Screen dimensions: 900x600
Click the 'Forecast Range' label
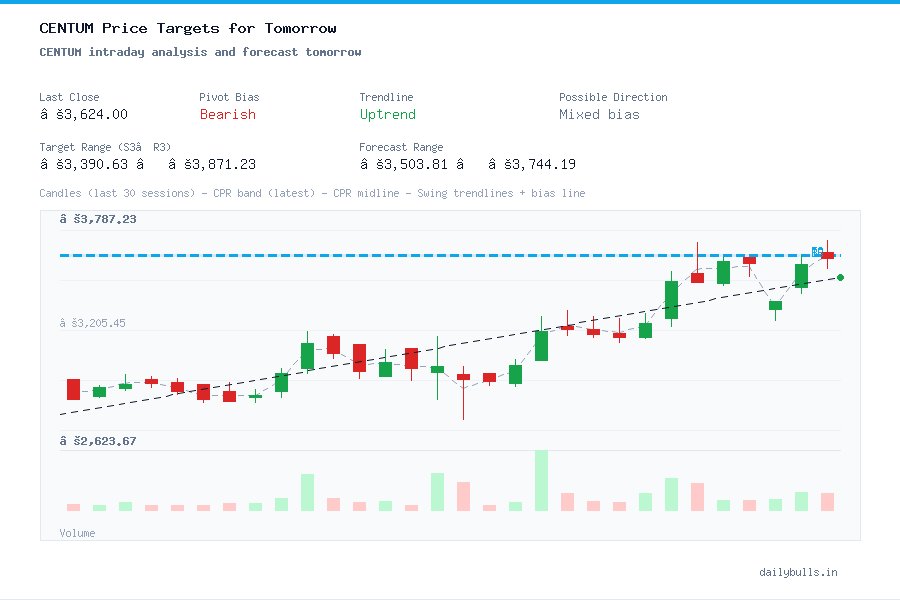click(x=401, y=147)
